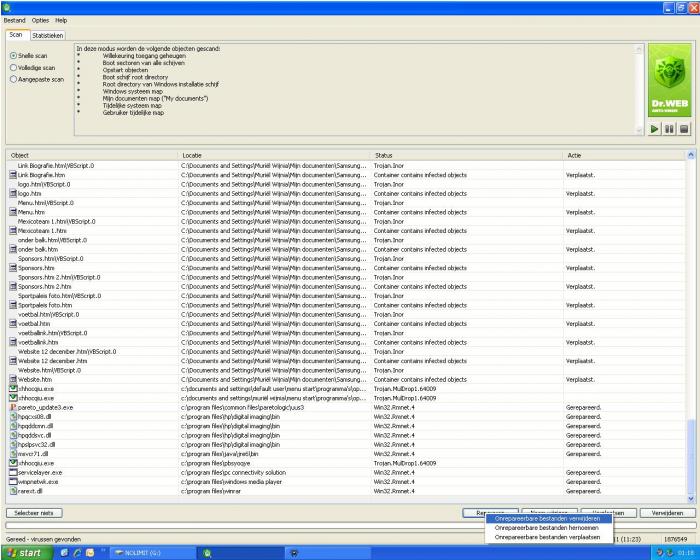Stop the scan with the stop button
This screenshot has width=700, height=560.
coord(683,130)
